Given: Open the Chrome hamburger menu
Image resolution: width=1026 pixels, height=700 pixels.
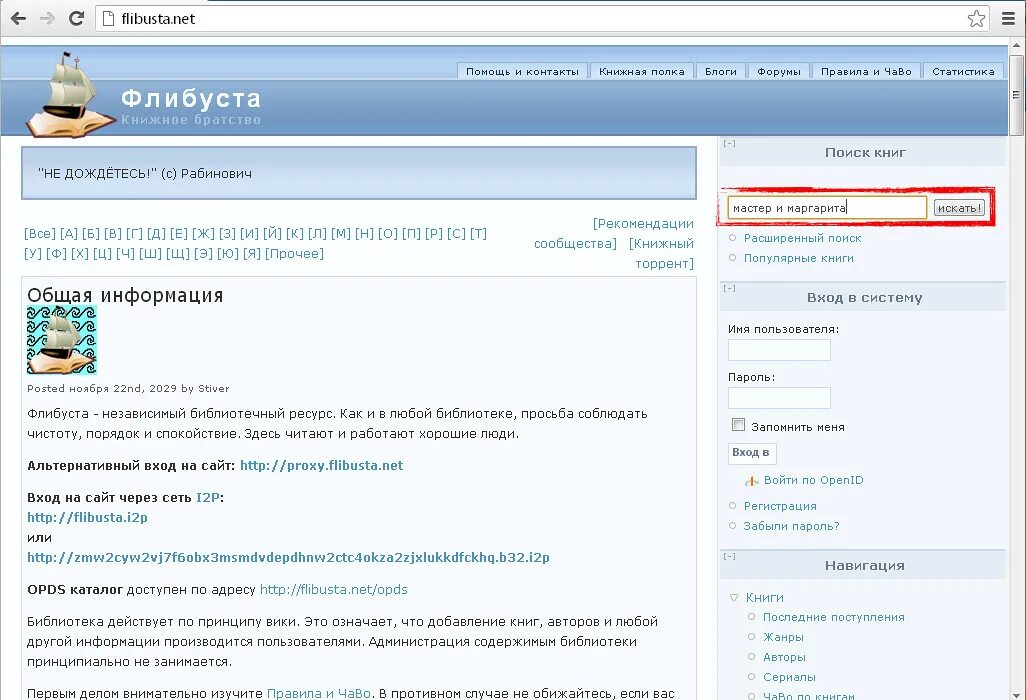Looking at the screenshot, I should click(x=1008, y=18).
